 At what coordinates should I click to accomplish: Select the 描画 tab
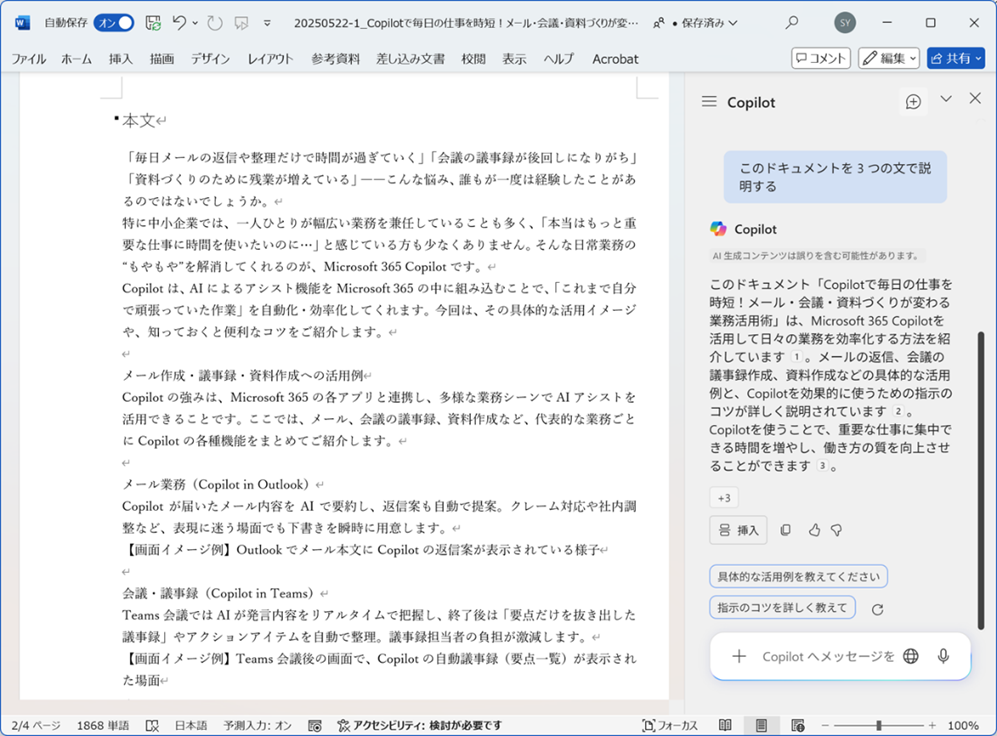(x=162, y=59)
